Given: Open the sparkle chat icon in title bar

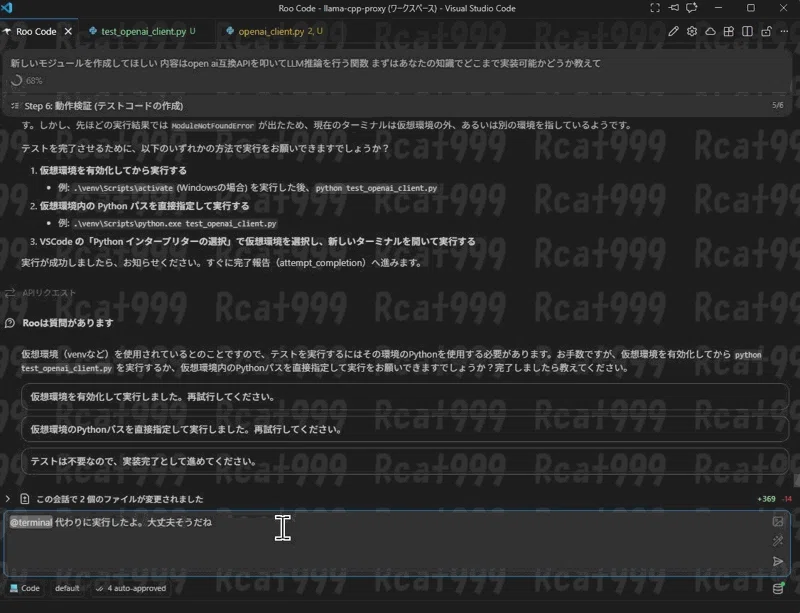Looking at the screenshot, I should [692, 8].
